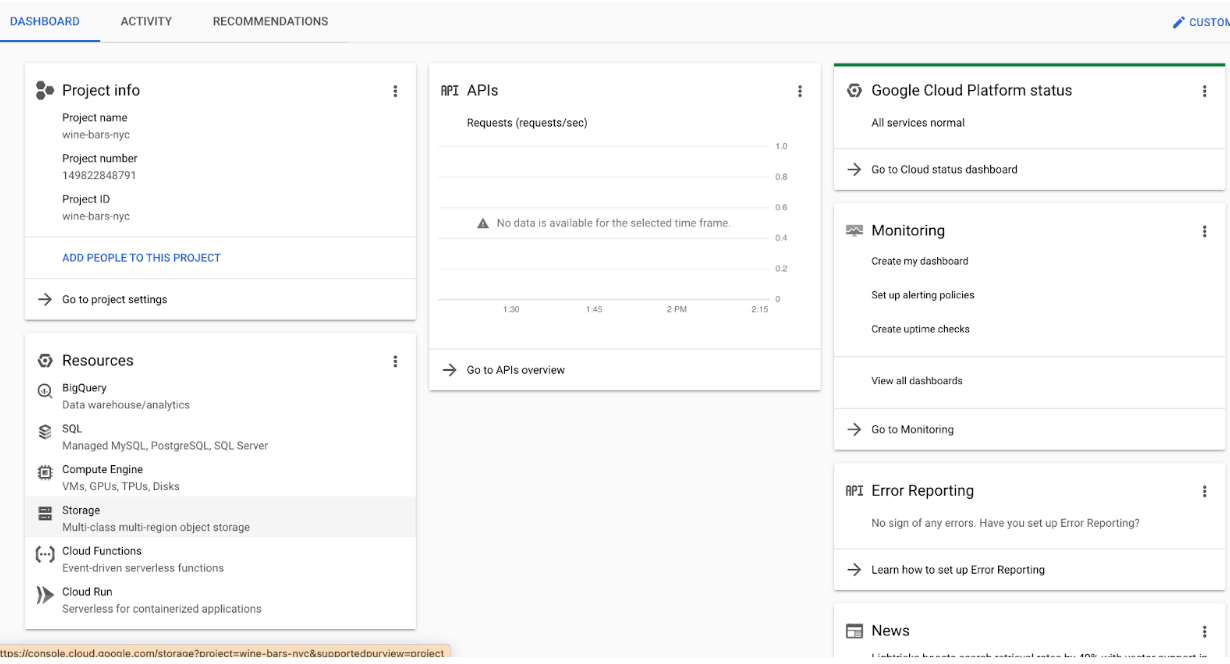The height and width of the screenshot is (664, 1230).
Task: Open the Error Reporting card overflow menu
Action: click(1204, 491)
